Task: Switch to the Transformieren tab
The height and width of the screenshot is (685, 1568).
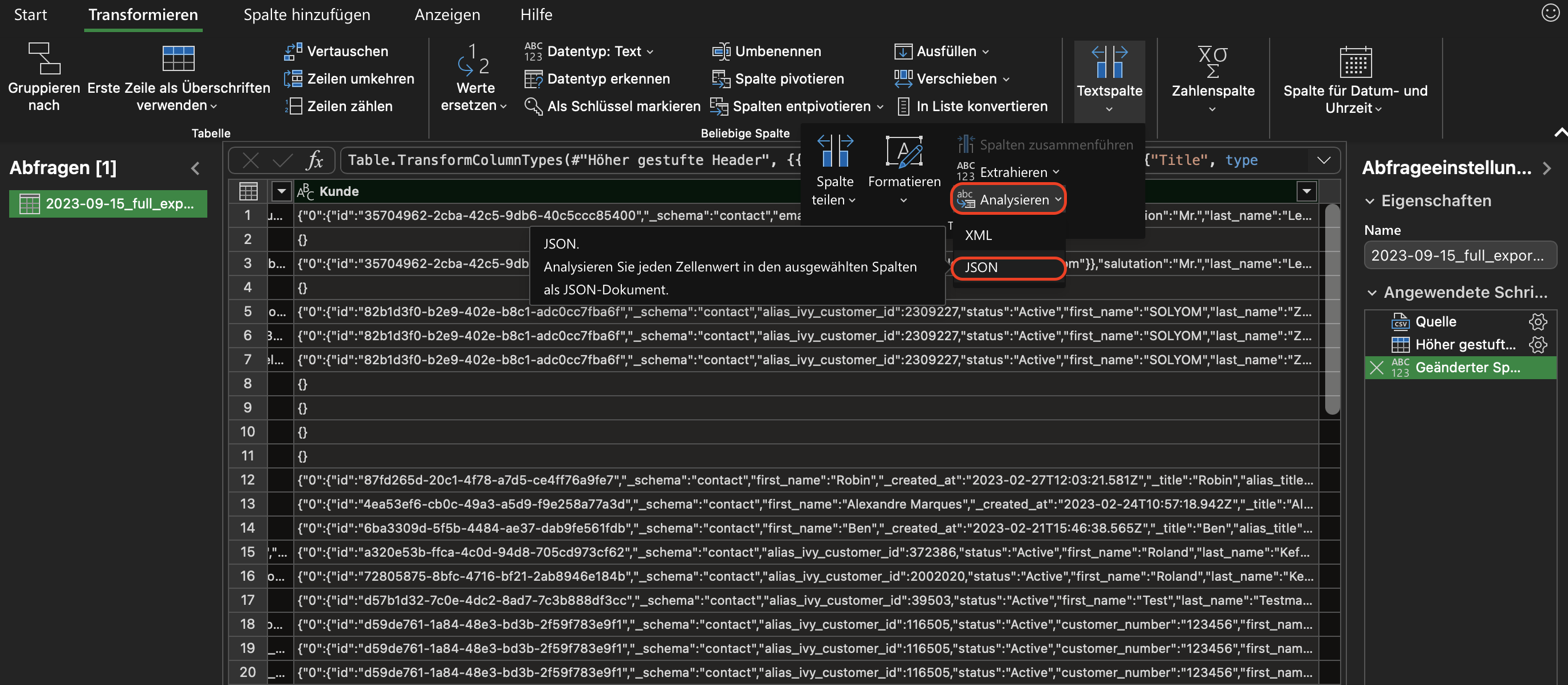Action: pyautogui.click(x=143, y=15)
